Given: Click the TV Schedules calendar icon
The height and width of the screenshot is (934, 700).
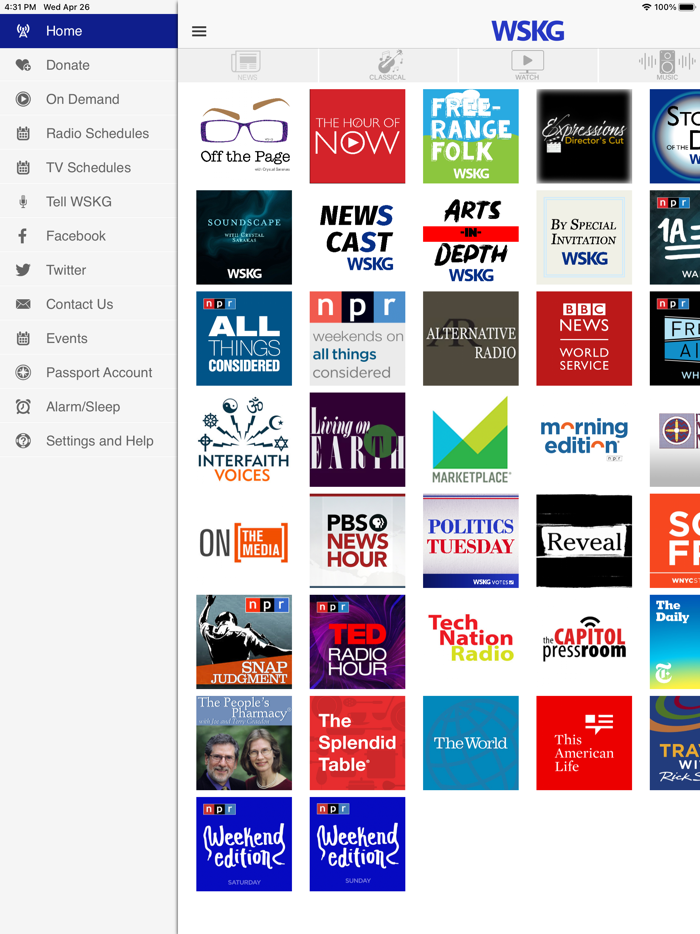Looking at the screenshot, I should [23, 167].
